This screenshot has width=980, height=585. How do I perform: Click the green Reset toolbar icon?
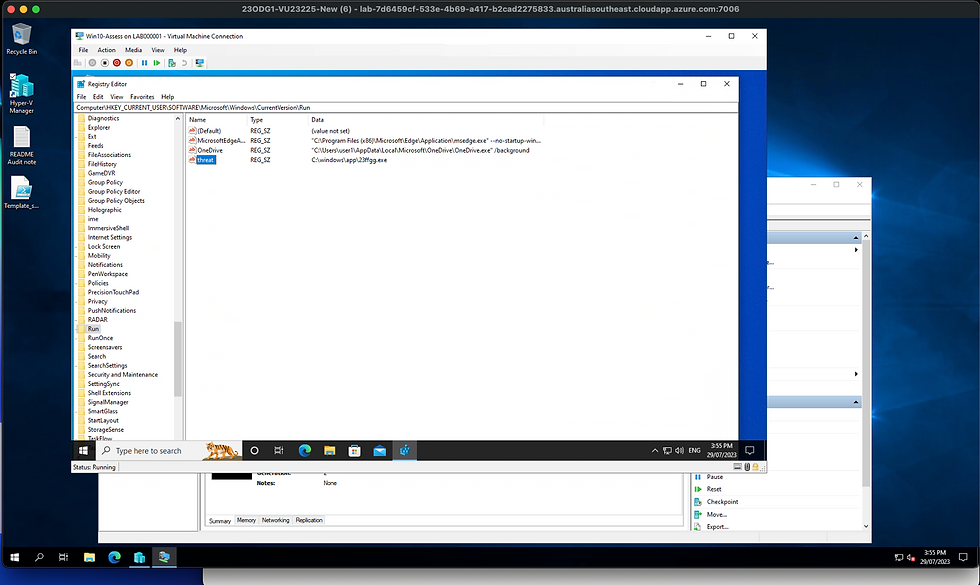point(157,63)
